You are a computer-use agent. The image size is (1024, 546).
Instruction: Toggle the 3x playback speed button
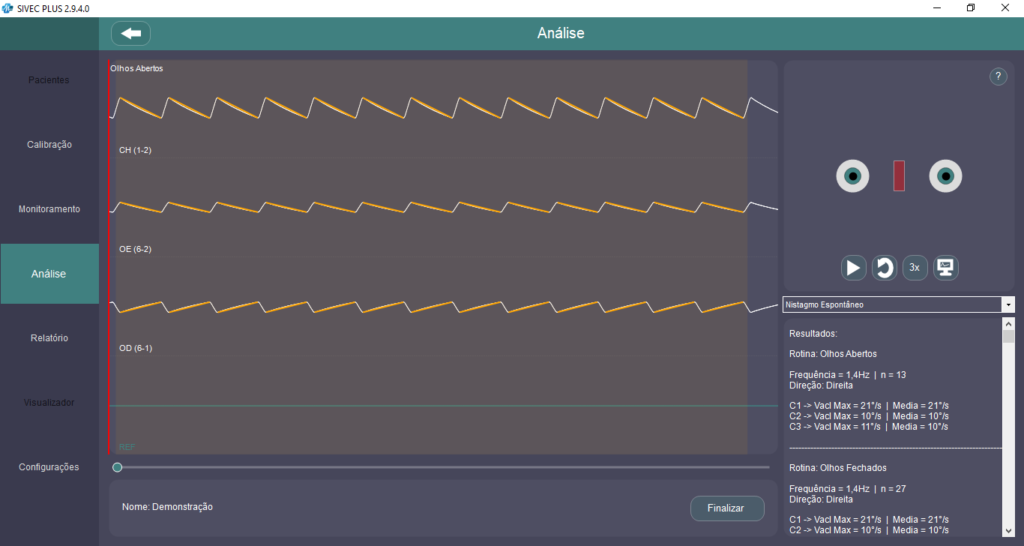tap(914, 267)
